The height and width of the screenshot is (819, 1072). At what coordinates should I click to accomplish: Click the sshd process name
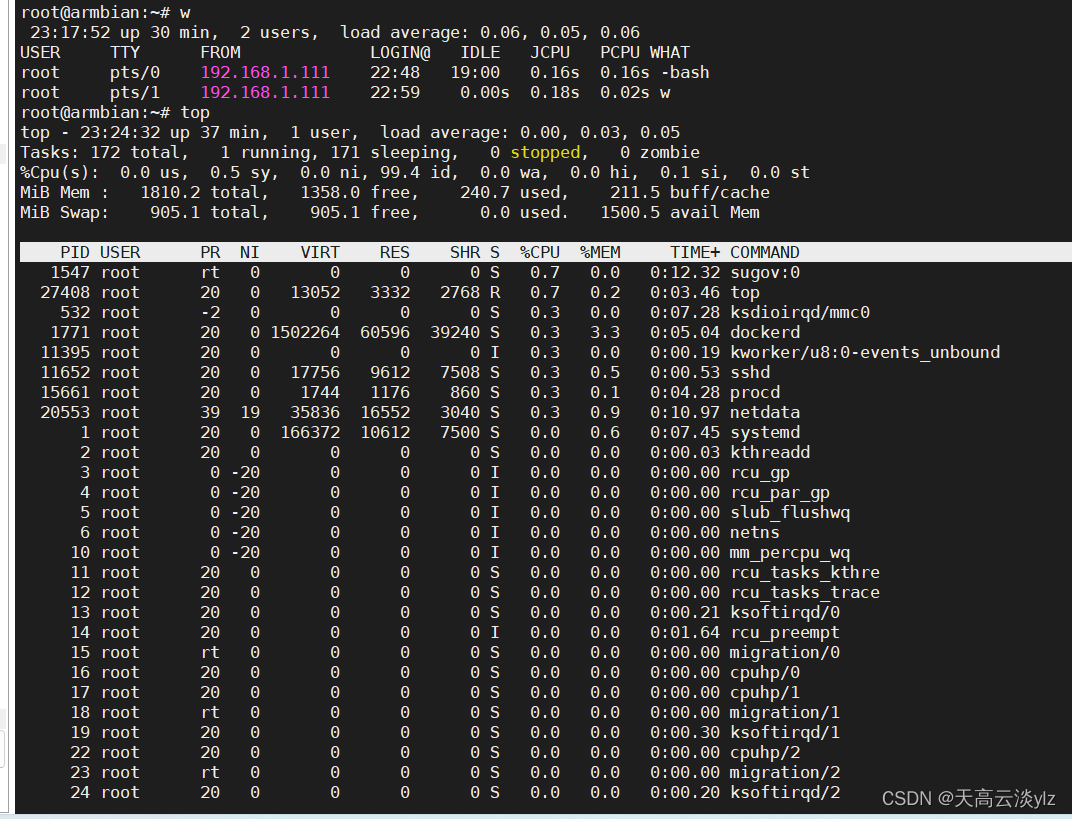[749, 372]
